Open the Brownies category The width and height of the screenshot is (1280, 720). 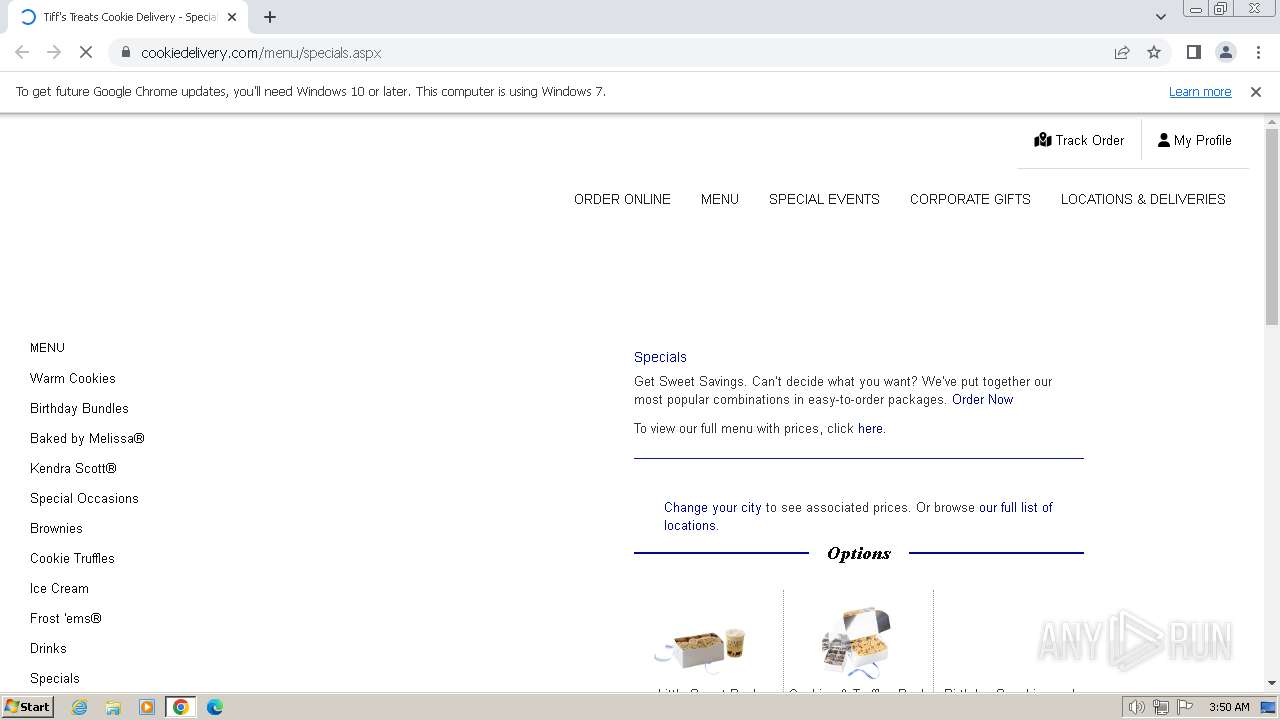point(56,529)
